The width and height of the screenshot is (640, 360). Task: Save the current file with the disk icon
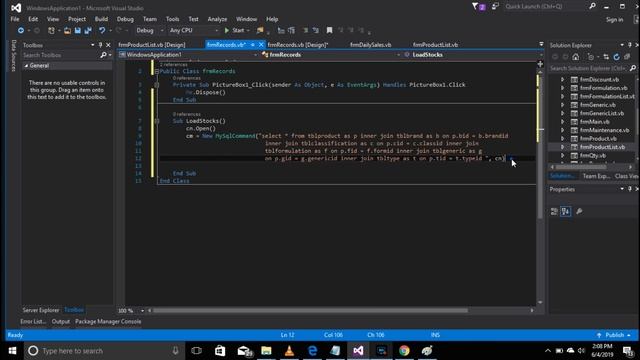(x=78, y=31)
